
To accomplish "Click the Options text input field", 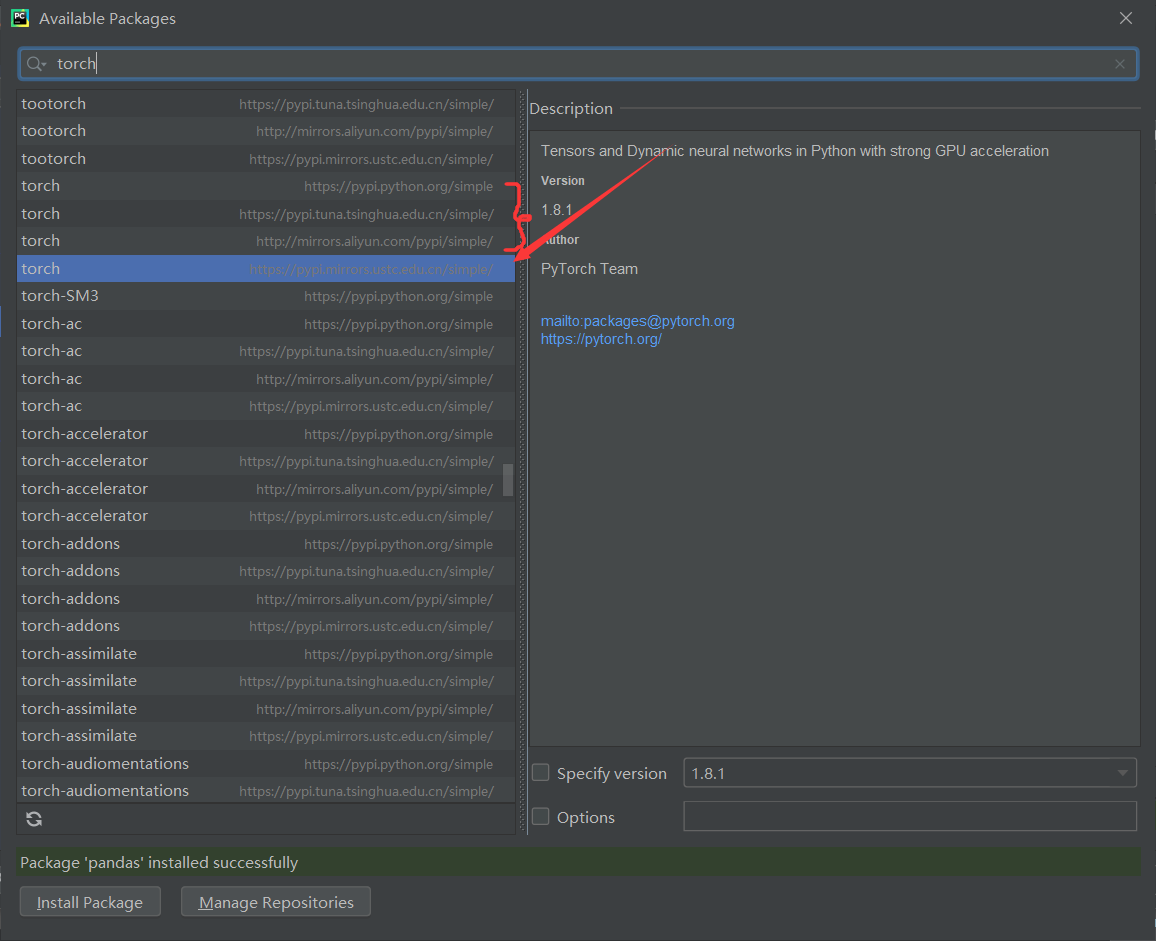I will tap(910, 816).
